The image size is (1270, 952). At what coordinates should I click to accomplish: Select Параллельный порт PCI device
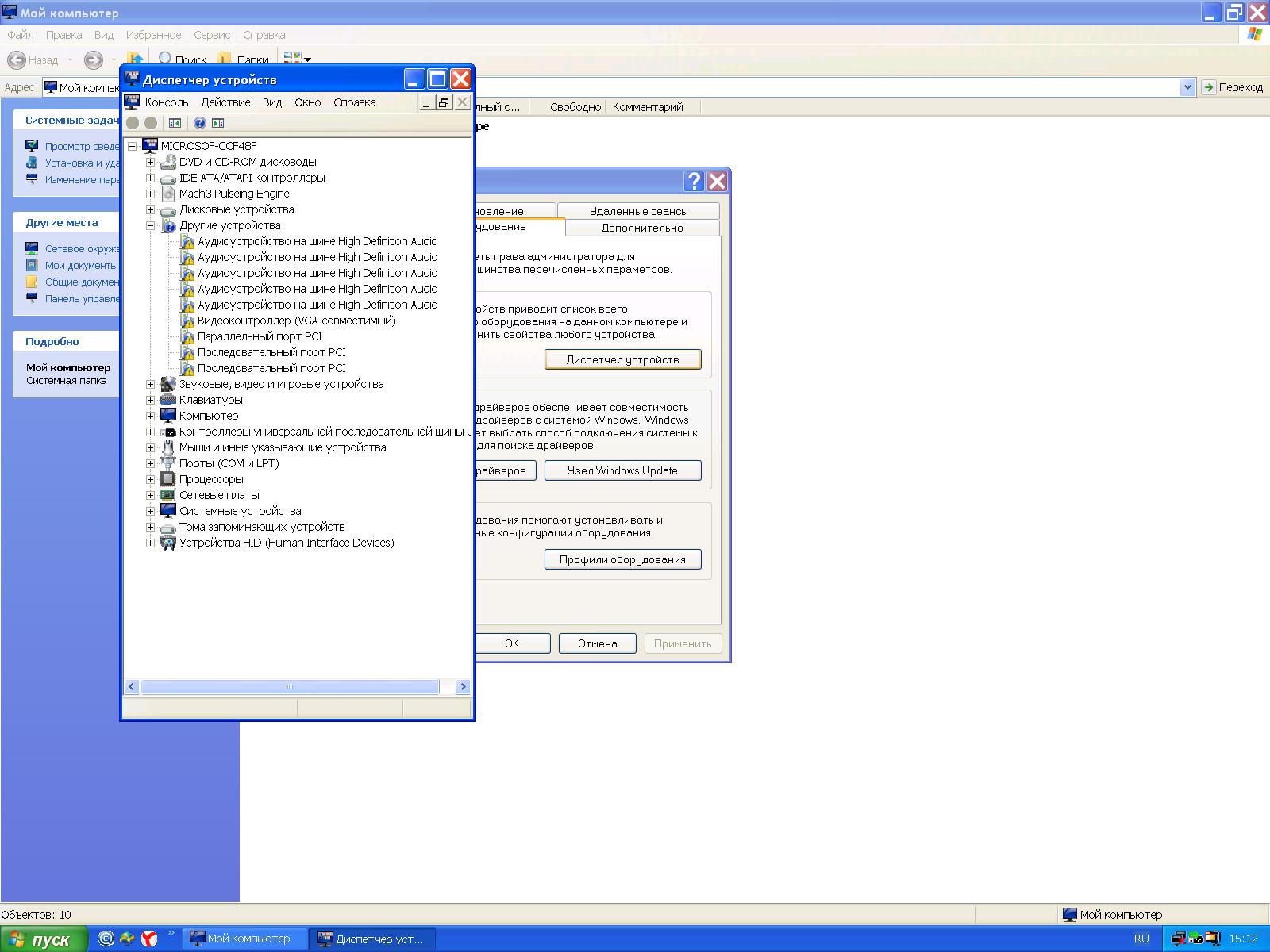(x=260, y=336)
